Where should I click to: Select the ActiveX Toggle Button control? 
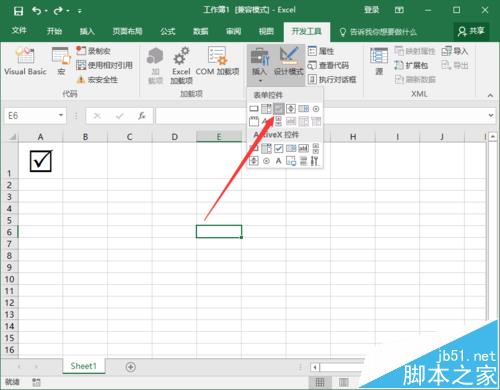coord(303,161)
